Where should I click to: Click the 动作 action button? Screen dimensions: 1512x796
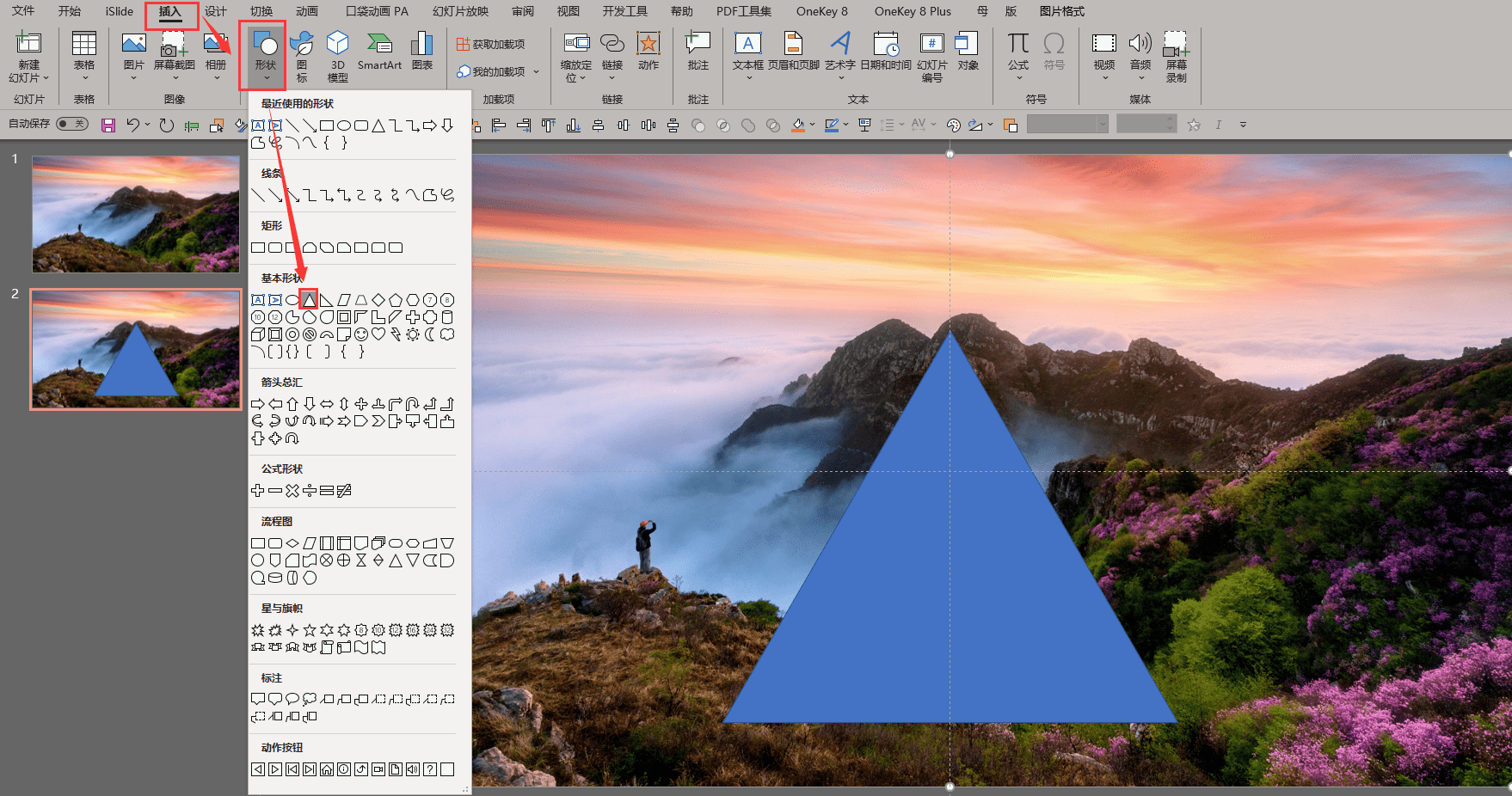tap(648, 52)
